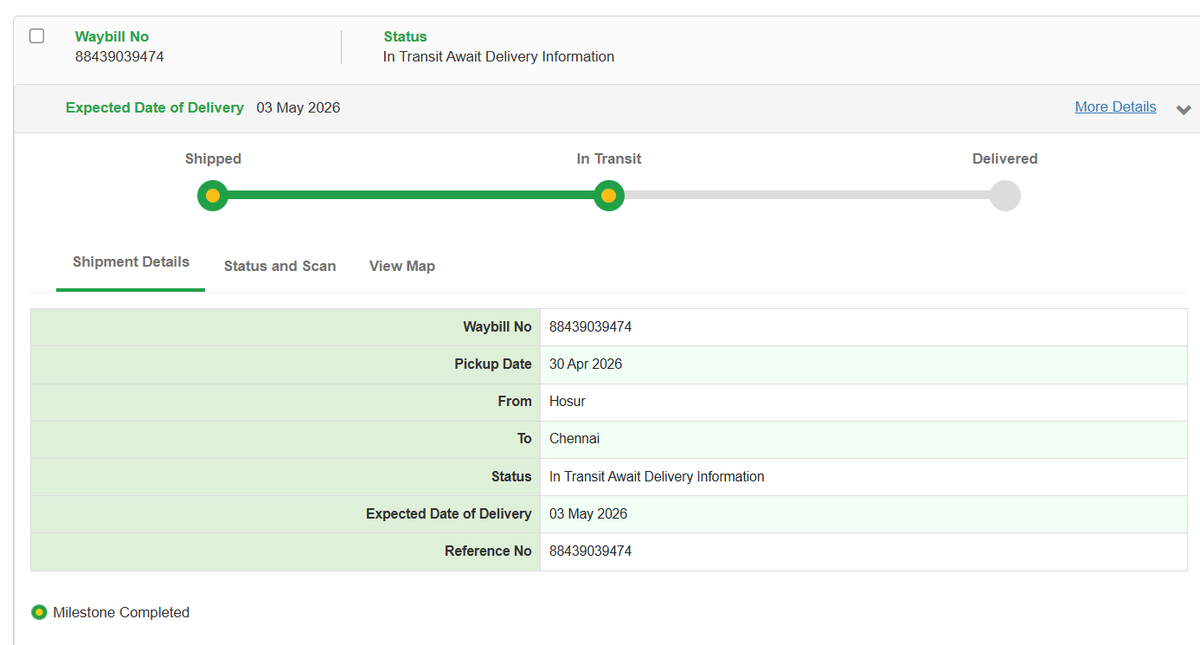Click the In Transit label above the progress bar
Screen dimensions: 1200x645
(x=609, y=159)
